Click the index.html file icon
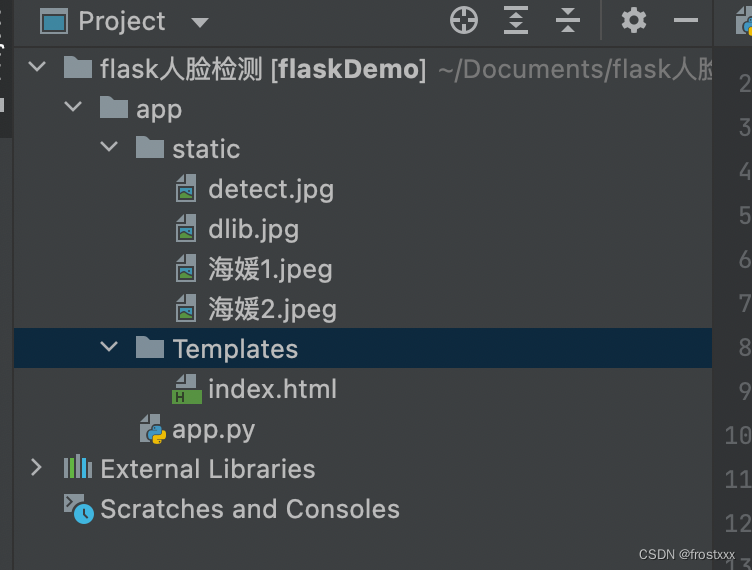 point(186,389)
